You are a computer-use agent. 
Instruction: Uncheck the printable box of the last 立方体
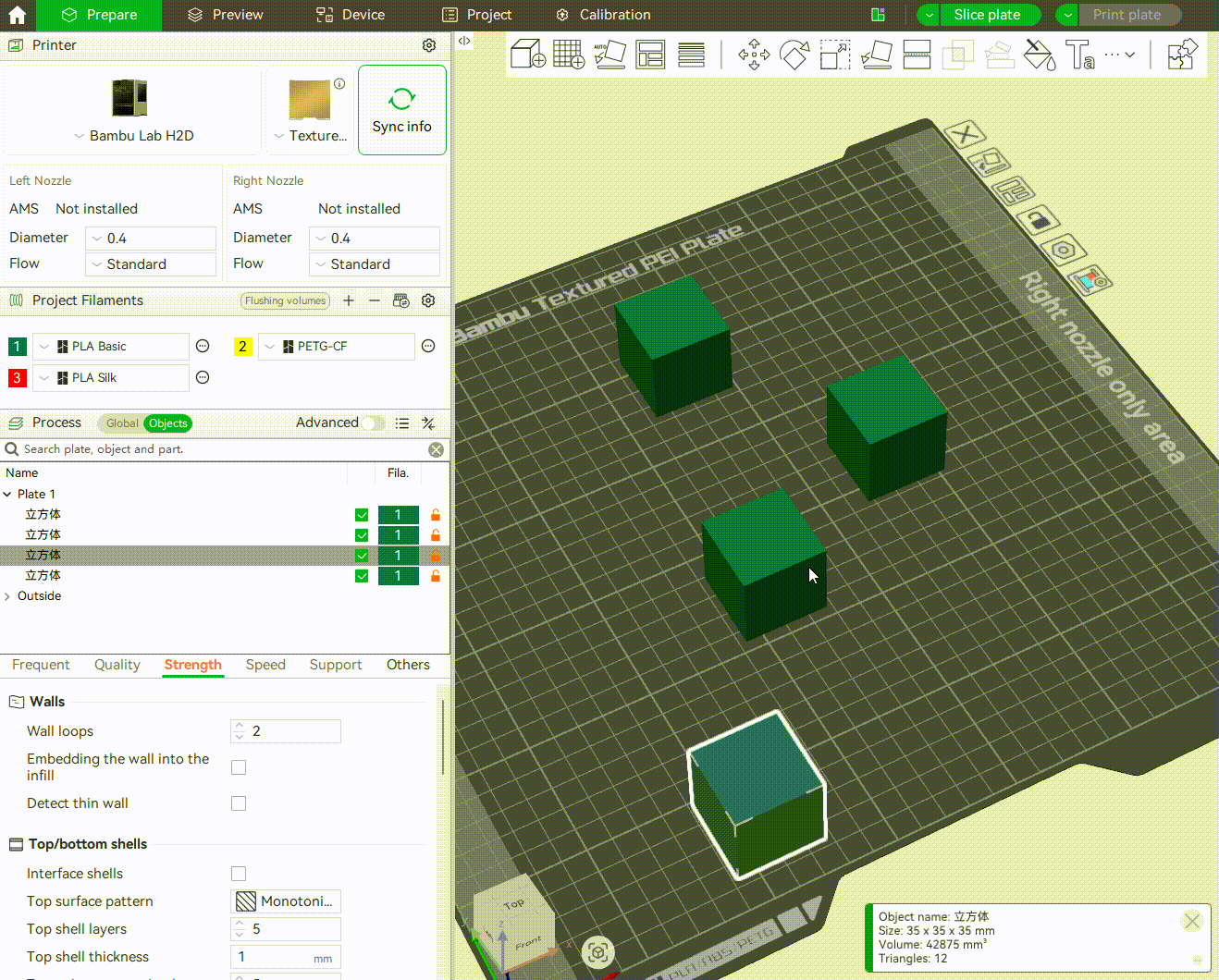(x=362, y=576)
